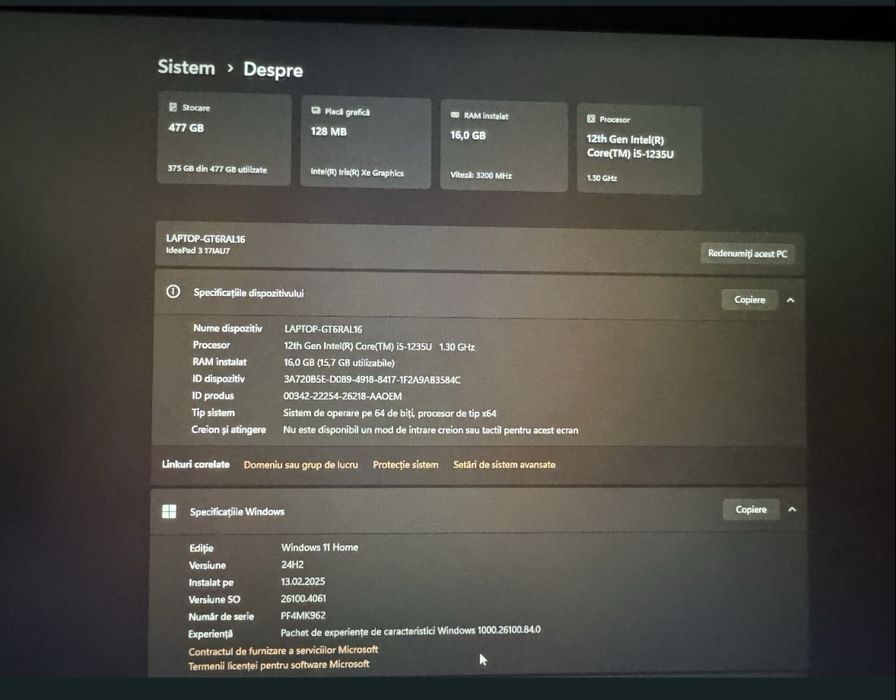The image size is (896, 700).
Task: Click the RAM instalat memory icon
Action: [455, 115]
